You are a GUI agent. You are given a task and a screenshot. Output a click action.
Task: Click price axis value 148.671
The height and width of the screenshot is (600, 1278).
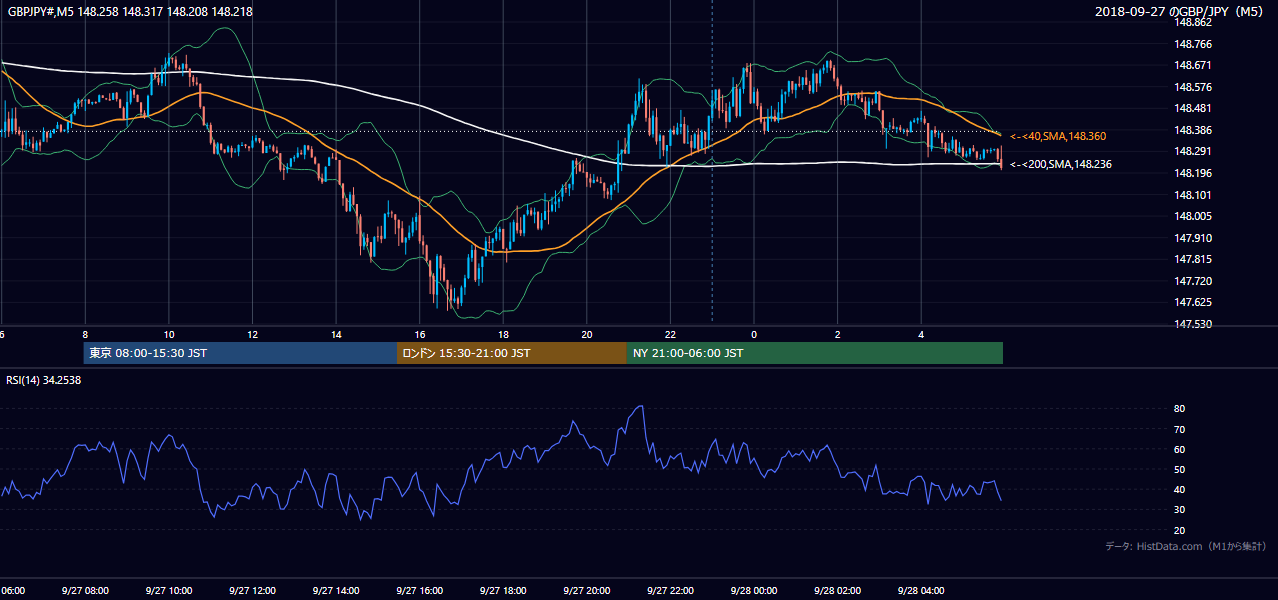click(x=1192, y=65)
